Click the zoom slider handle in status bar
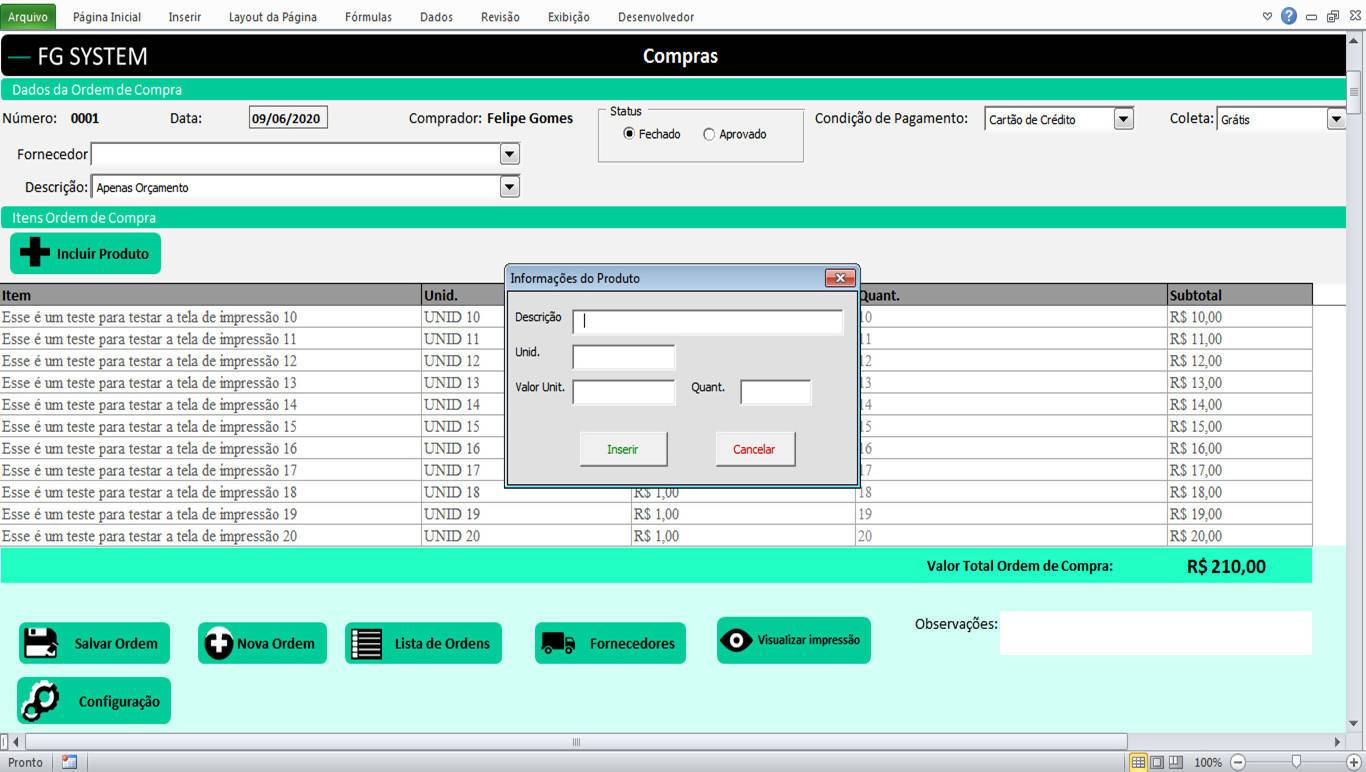 click(x=1296, y=762)
